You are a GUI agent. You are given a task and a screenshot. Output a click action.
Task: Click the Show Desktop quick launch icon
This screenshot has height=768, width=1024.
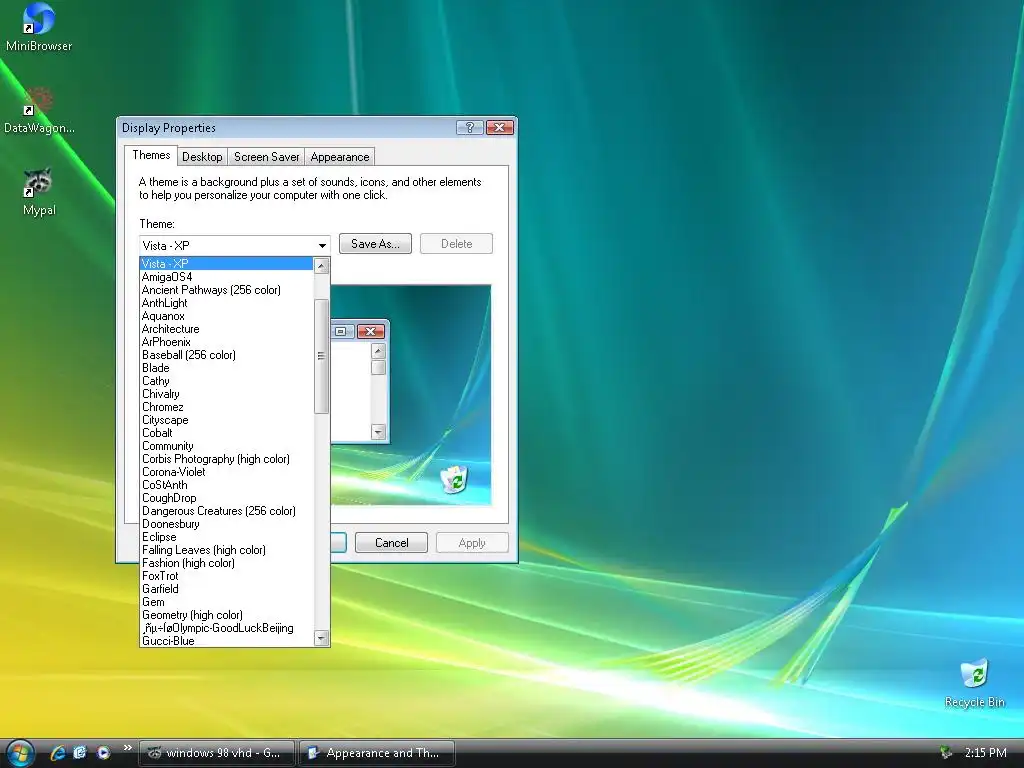(80, 753)
